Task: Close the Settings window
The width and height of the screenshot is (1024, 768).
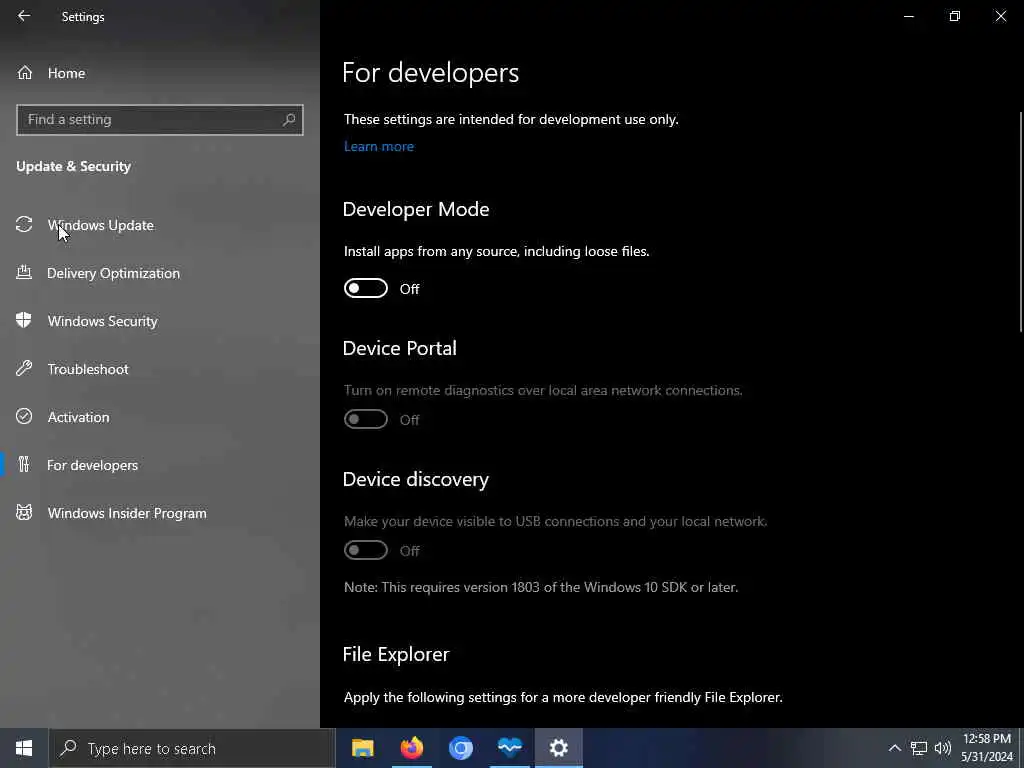Action: [x=1000, y=16]
